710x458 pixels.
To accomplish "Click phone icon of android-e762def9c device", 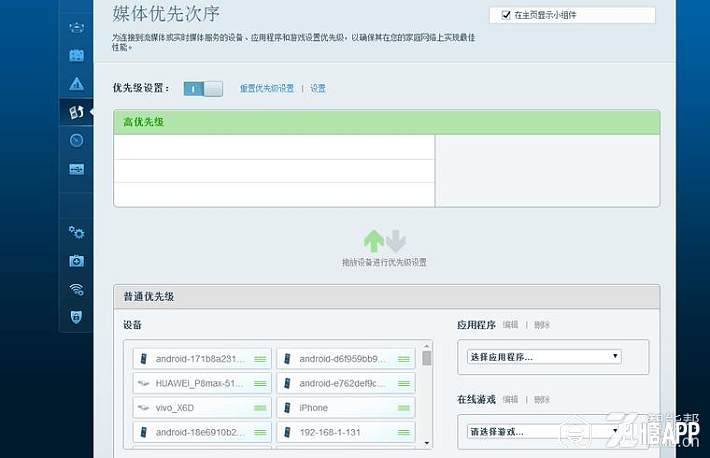I will (287, 383).
